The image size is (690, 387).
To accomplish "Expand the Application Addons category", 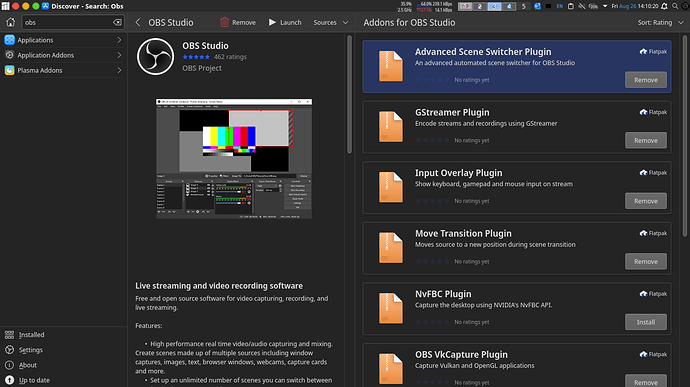I will click(63, 55).
